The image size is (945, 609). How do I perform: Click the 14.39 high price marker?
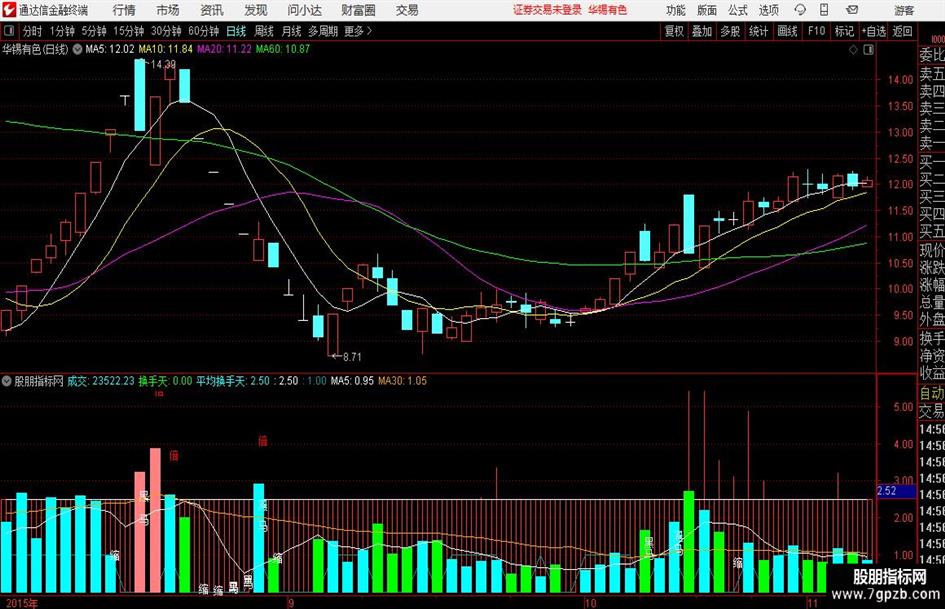[163, 64]
